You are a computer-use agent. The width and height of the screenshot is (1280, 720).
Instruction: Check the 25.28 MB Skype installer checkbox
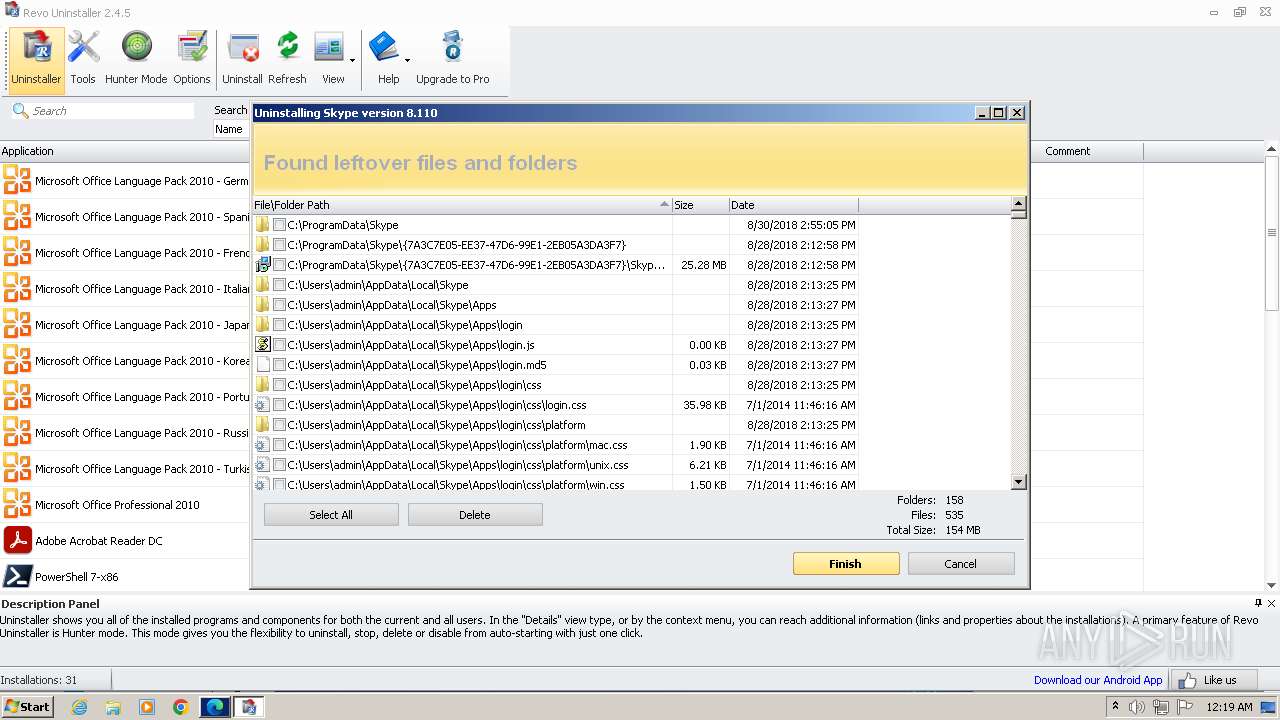click(x=279, y=265)
